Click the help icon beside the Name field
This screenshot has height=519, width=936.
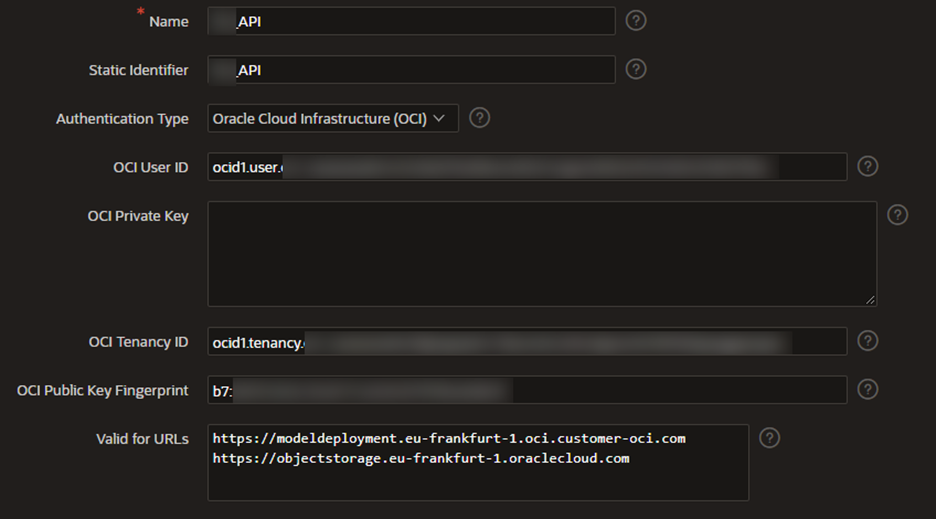(x=635, y=21)
